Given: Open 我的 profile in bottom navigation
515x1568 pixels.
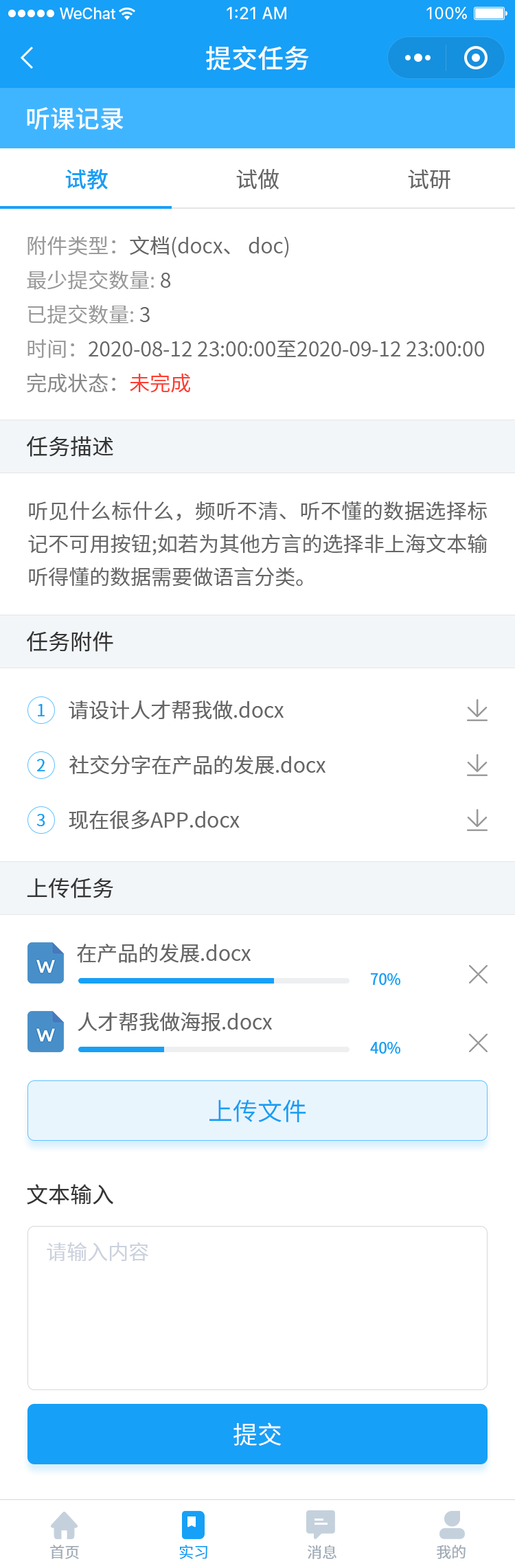Looking at the screenshot, I should [451, 1535].
